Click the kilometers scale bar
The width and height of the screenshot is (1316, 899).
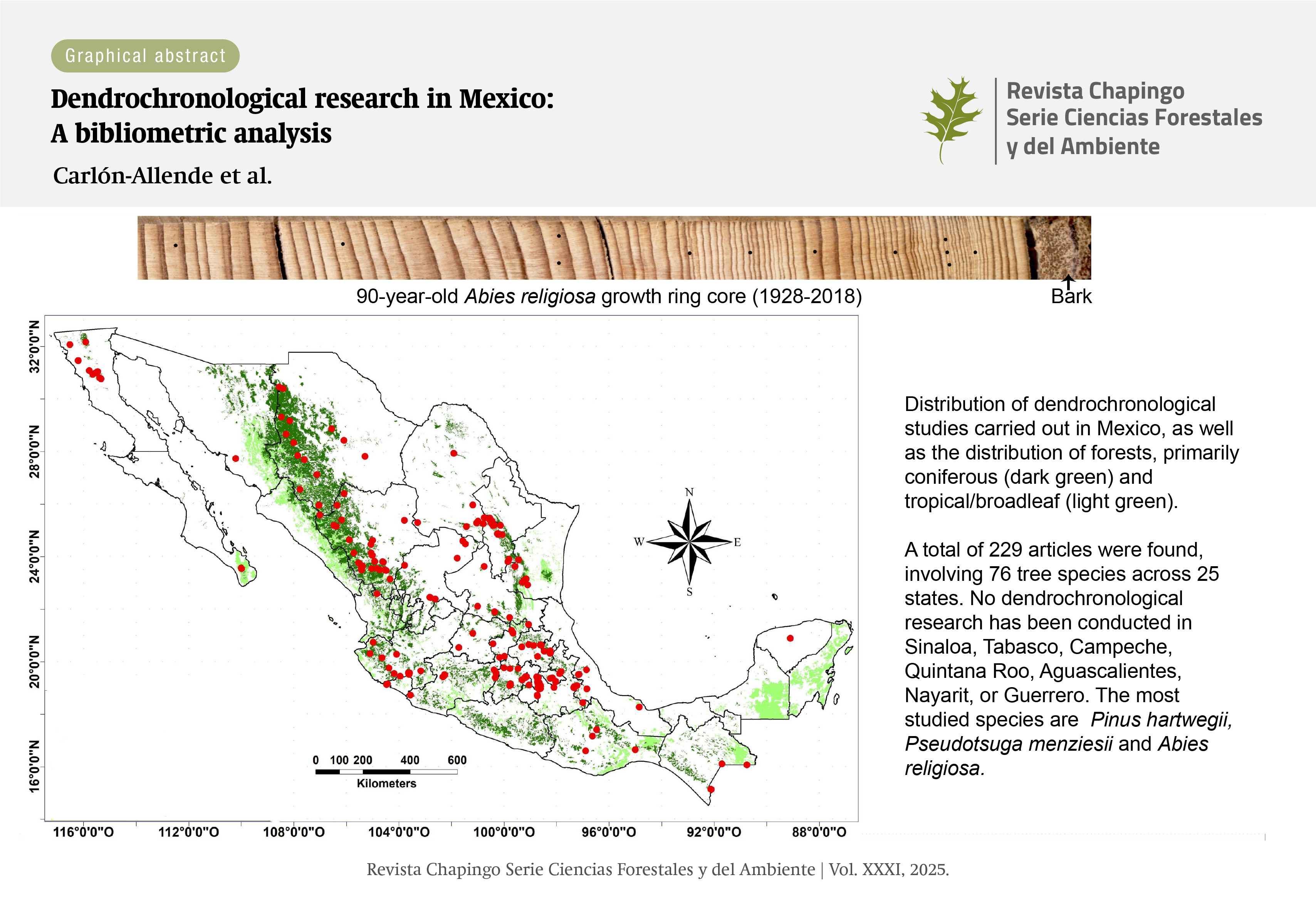point(386,771)
